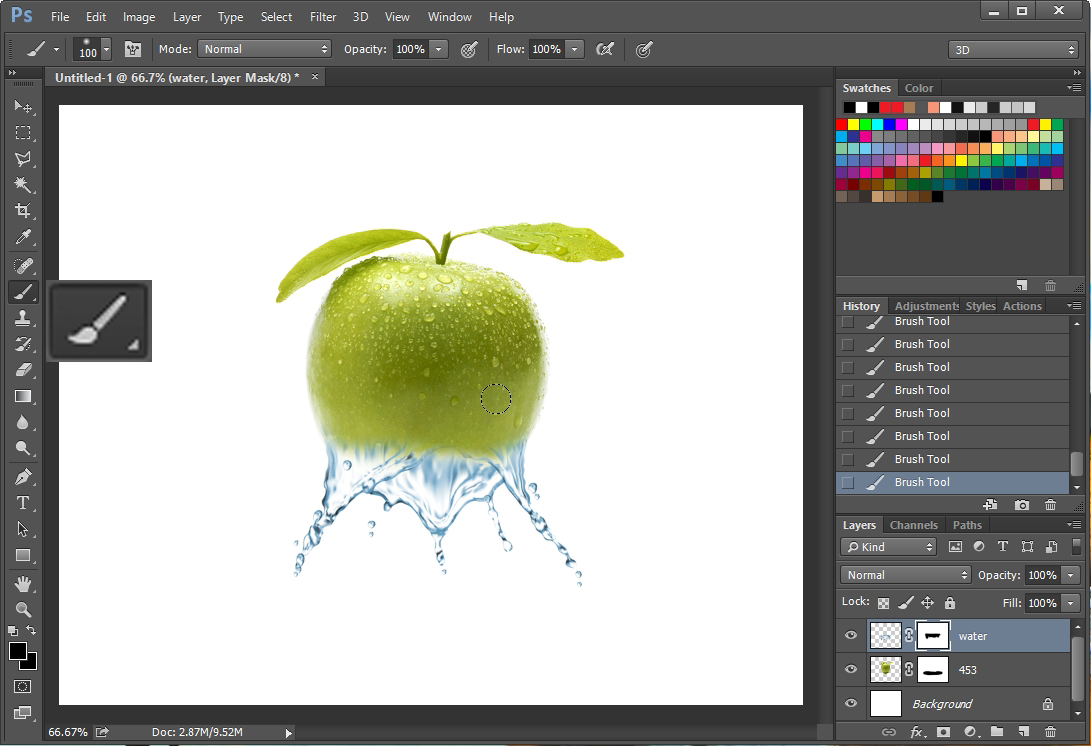This screenshot has height=746, width=1091.
Task: Open the layer Kind filter dropdown
Action: (889, 547)
